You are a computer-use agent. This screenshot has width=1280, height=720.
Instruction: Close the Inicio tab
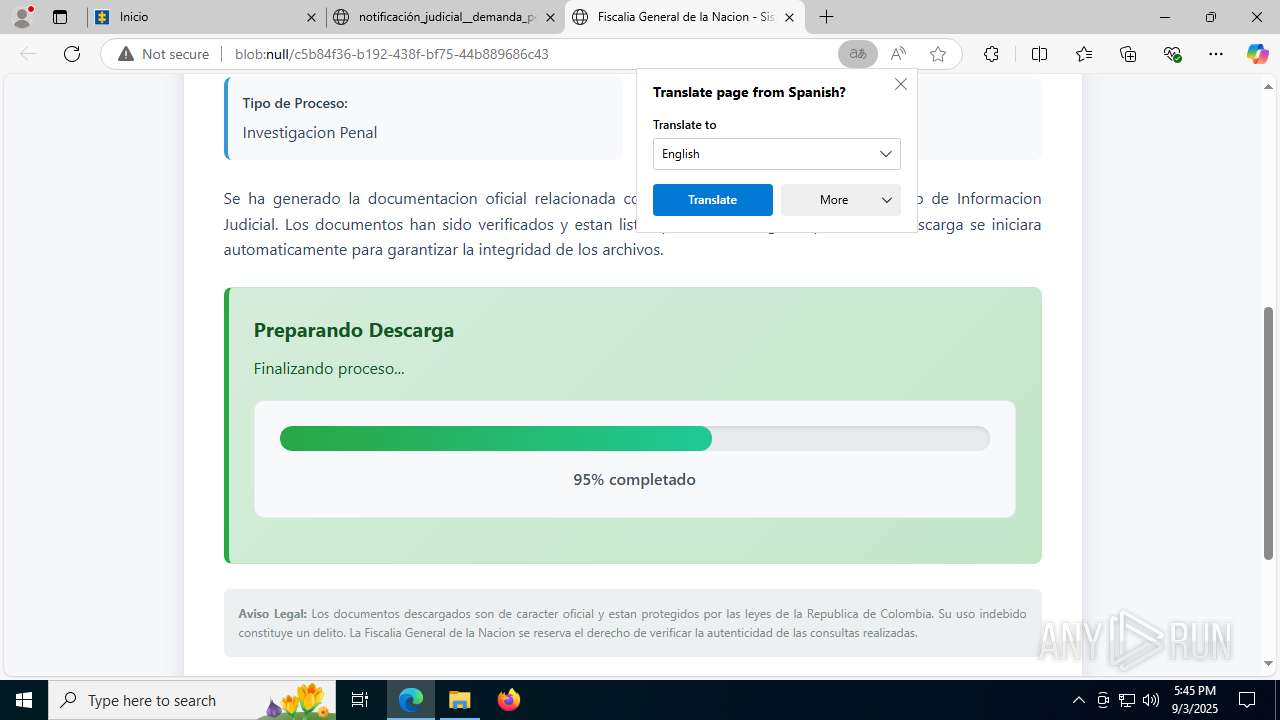(x=311, y=17)
